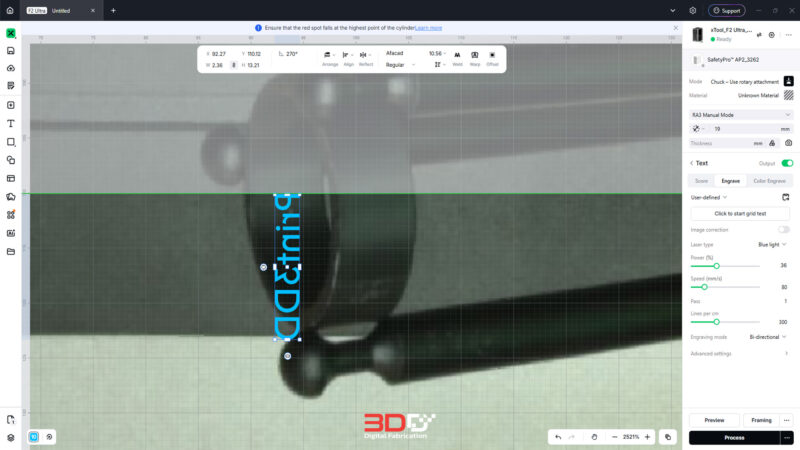The width and height of the screenshot is (800, 450).
Task: Toggle the width-height aspect ratio lock
Action: pos(234,65)
